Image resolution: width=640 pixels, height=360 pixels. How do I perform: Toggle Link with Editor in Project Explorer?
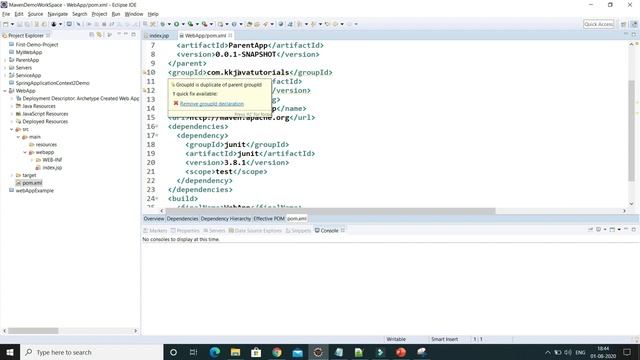coord(99,35)
